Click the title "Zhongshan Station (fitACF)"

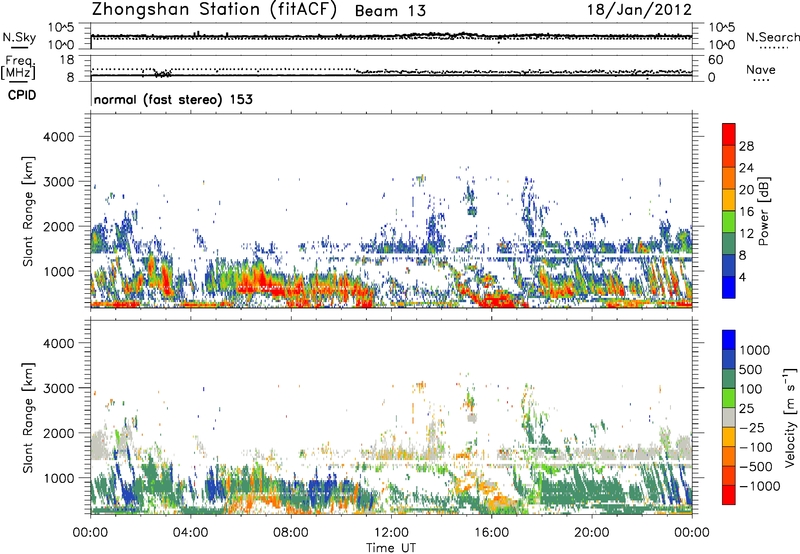tap(214, 10)
